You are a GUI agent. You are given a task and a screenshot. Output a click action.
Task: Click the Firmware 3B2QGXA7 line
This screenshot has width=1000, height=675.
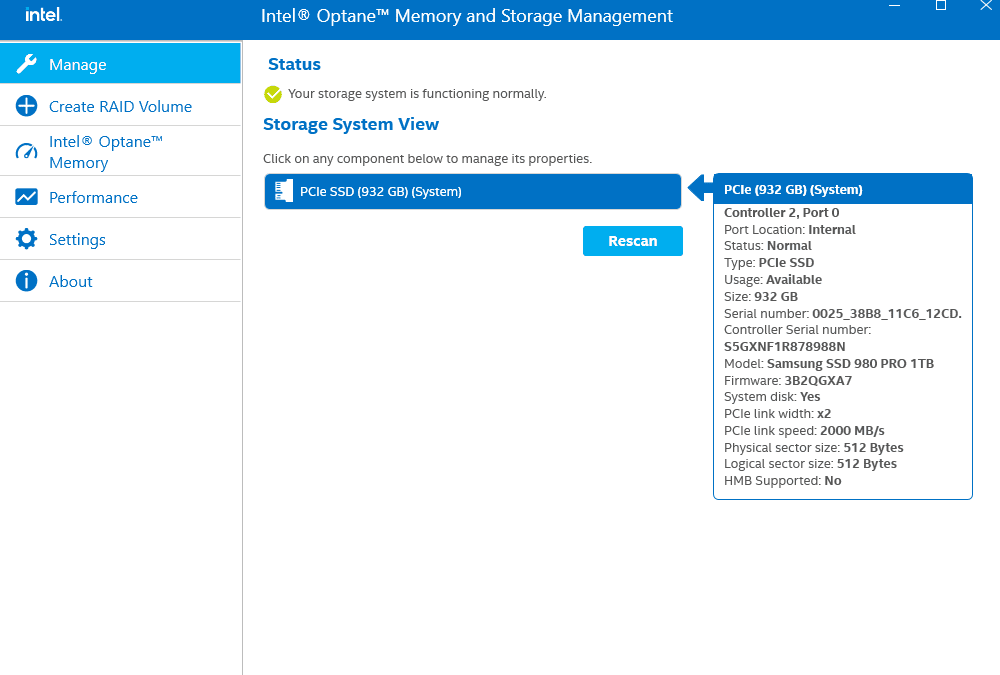coord(788,381)
